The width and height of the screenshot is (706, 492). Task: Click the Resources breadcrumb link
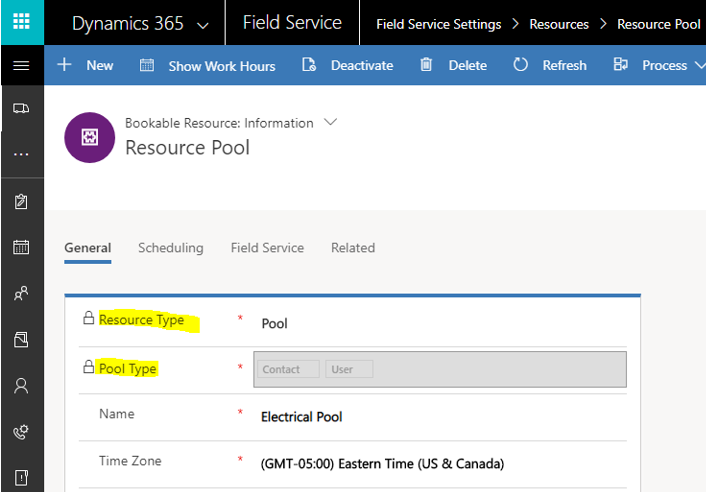click(558, 24)
